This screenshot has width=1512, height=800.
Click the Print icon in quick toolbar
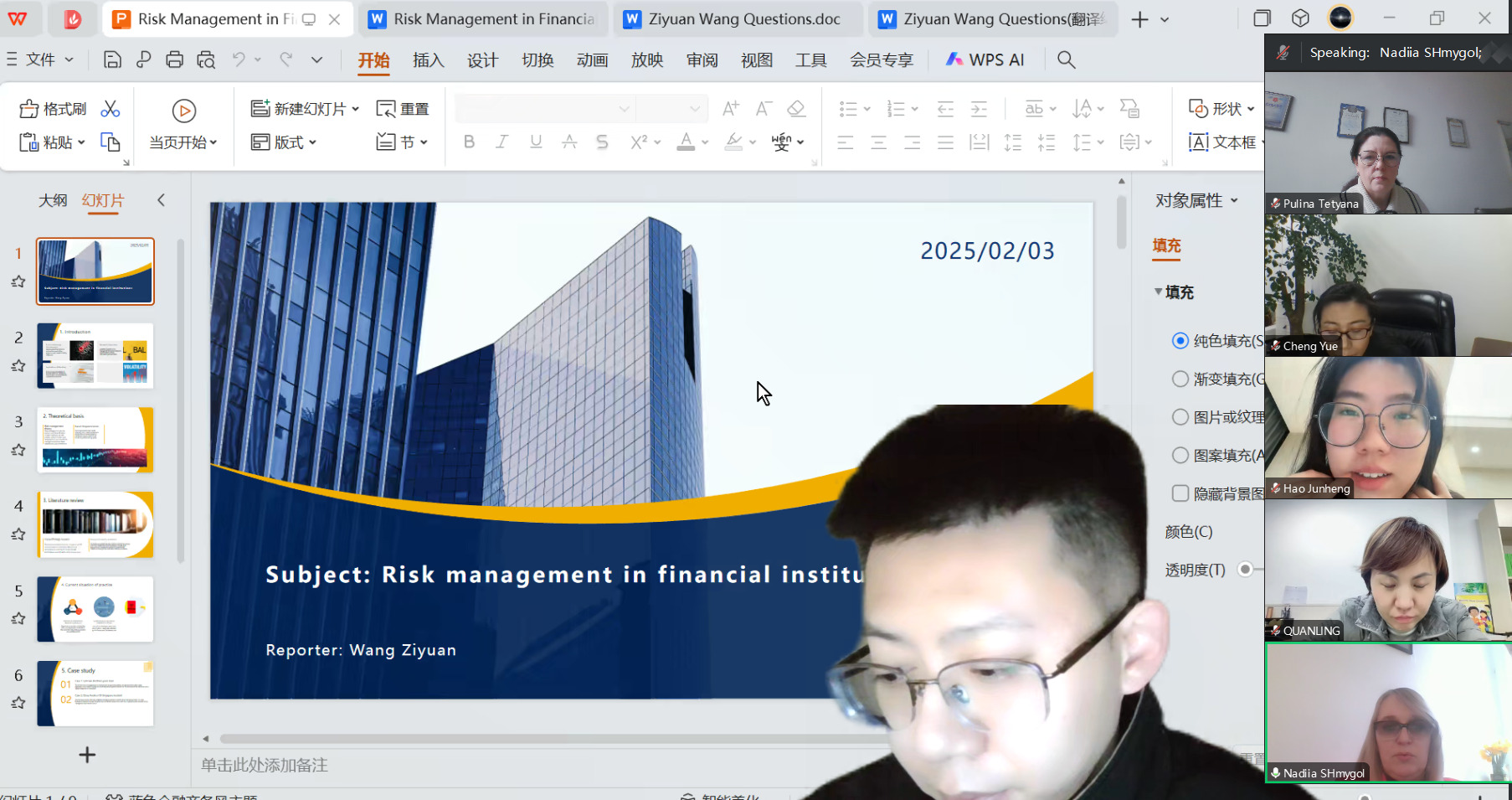174,59
